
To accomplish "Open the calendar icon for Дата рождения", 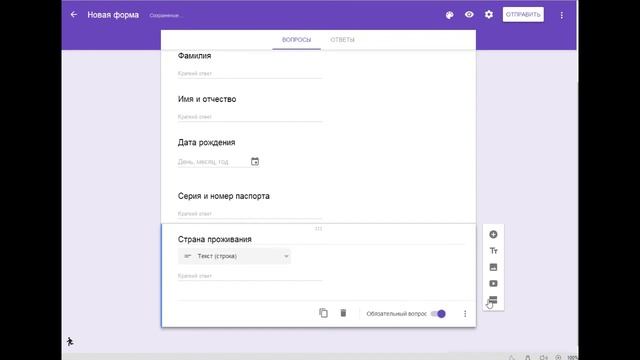I will click(255, 162).
